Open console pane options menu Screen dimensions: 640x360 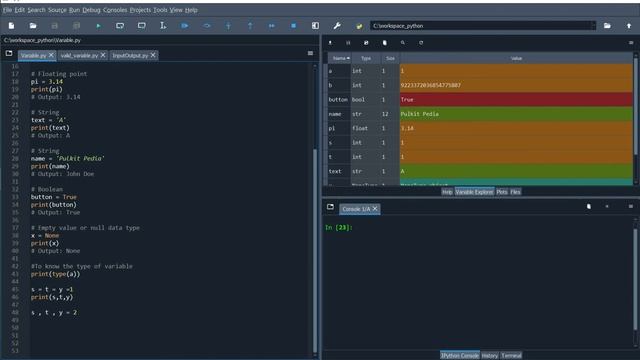tap(631, 207)
